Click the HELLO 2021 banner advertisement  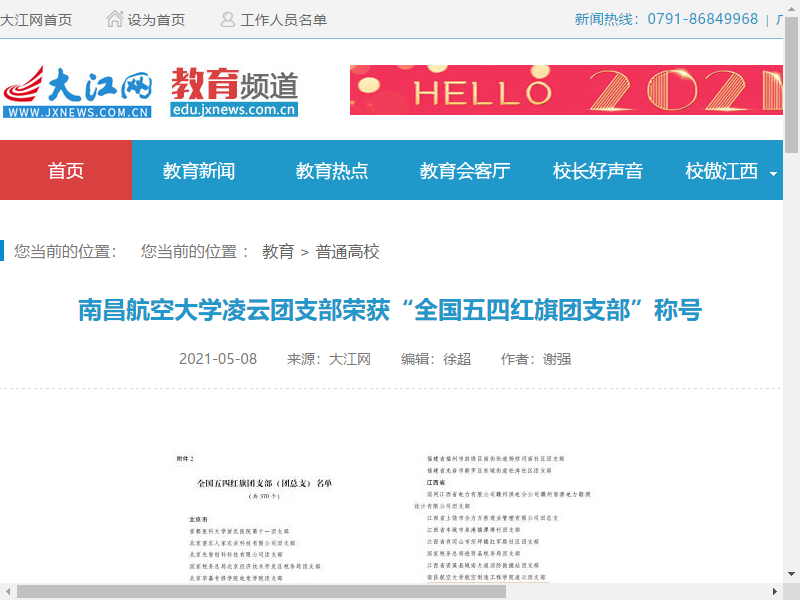(566, 90)
